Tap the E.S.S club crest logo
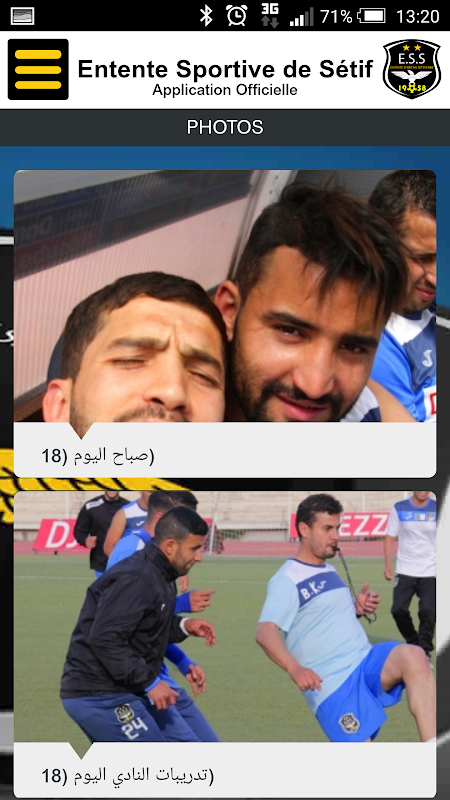Screen dimensions: 450x800 point(411,69)
